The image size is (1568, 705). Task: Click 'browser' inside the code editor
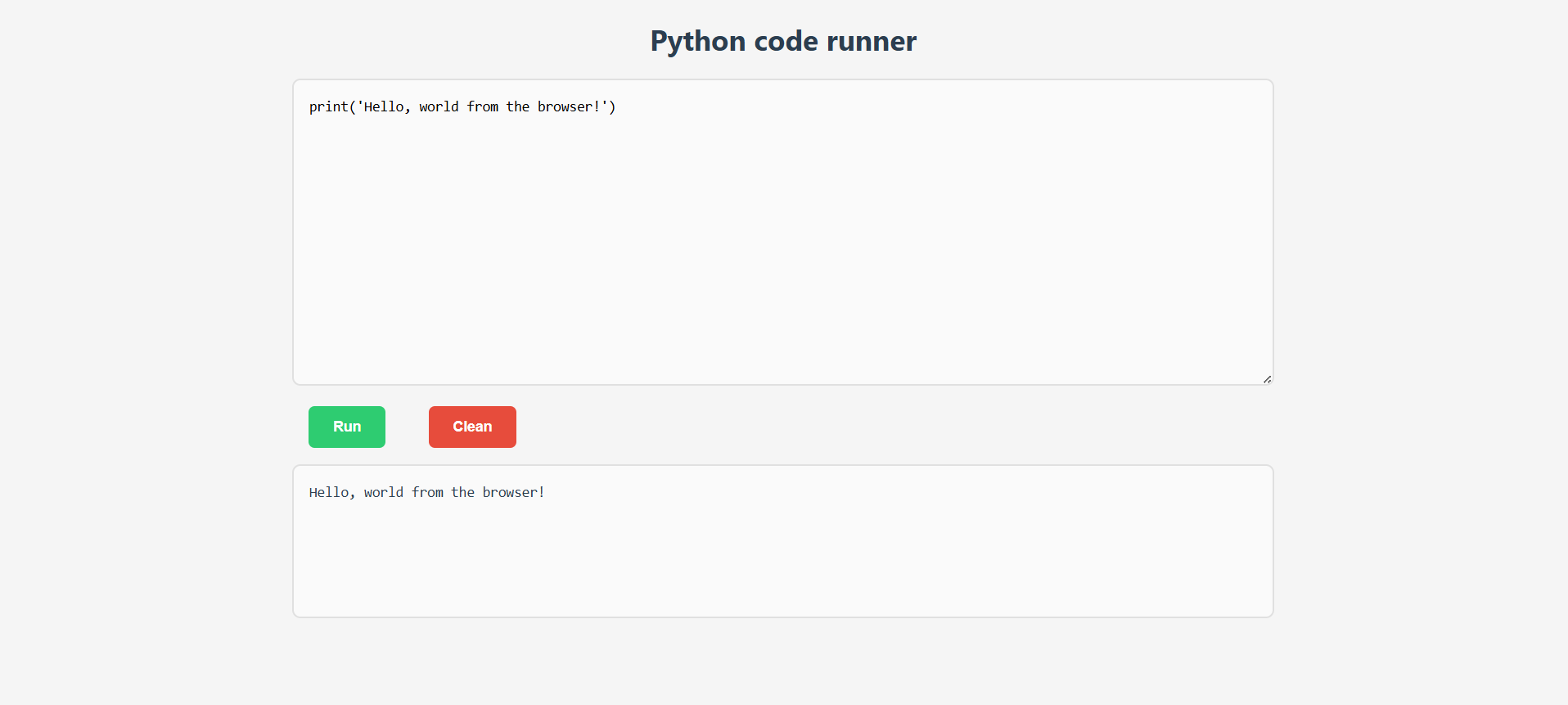pyautogui.click(x=565, y=106)
